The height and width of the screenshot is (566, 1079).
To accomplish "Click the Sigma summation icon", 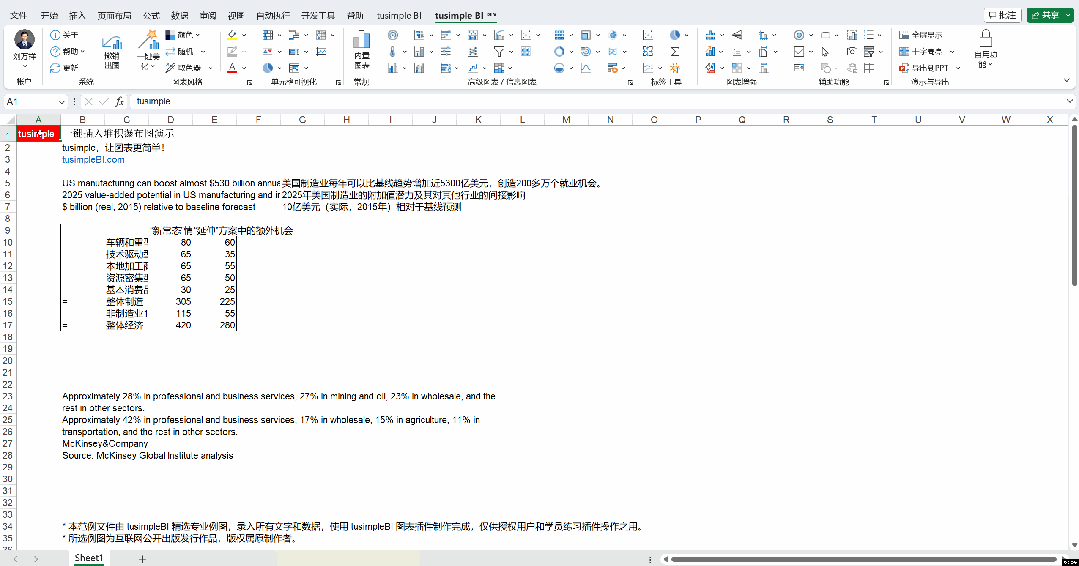I will tap(675, 51).
